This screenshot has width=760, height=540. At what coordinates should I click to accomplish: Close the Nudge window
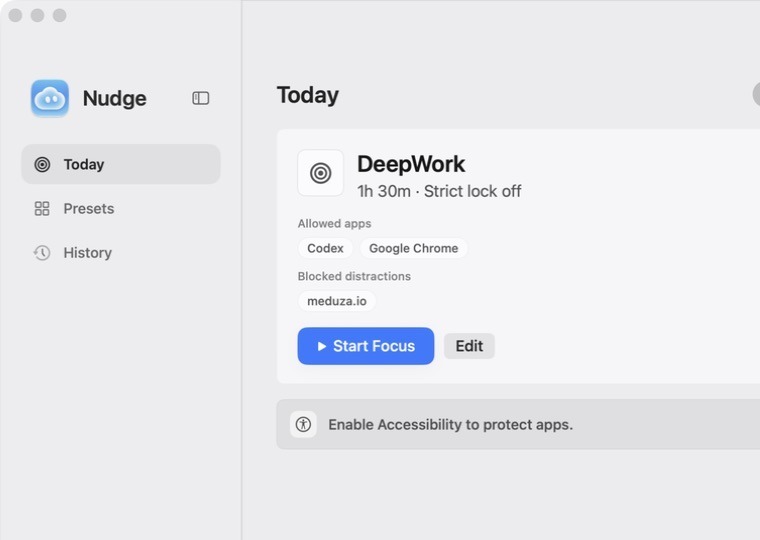16,16
